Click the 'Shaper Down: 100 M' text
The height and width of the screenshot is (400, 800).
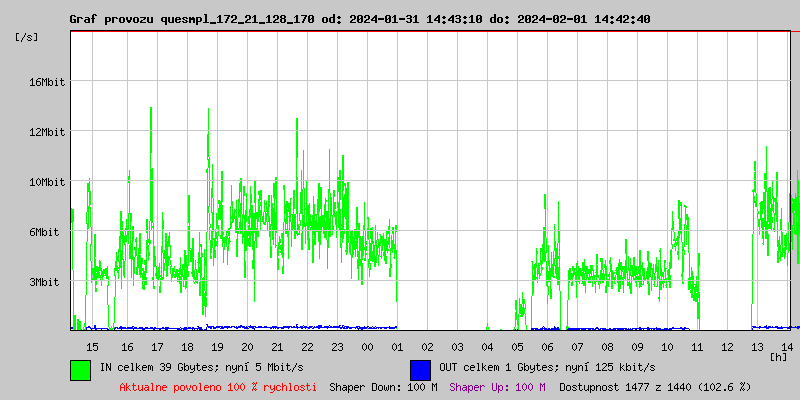pyautogui.click(x=383, y=387)
